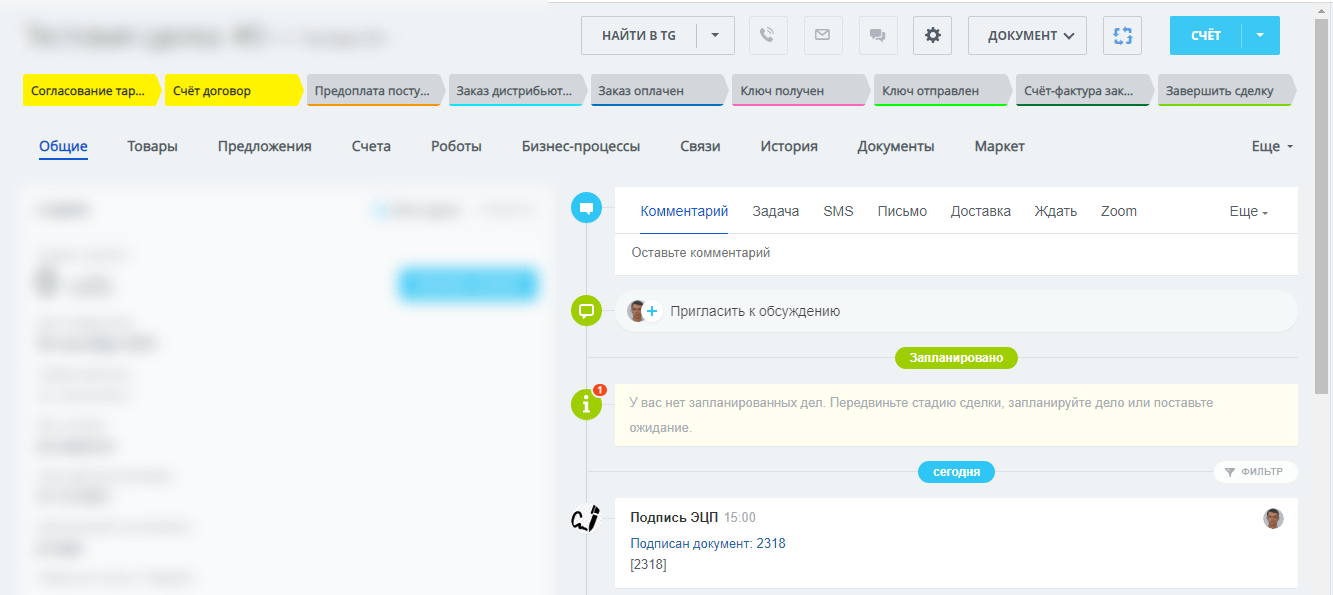Select stage Счёт договор
The image size is (1333, 595).
point(234,90)
